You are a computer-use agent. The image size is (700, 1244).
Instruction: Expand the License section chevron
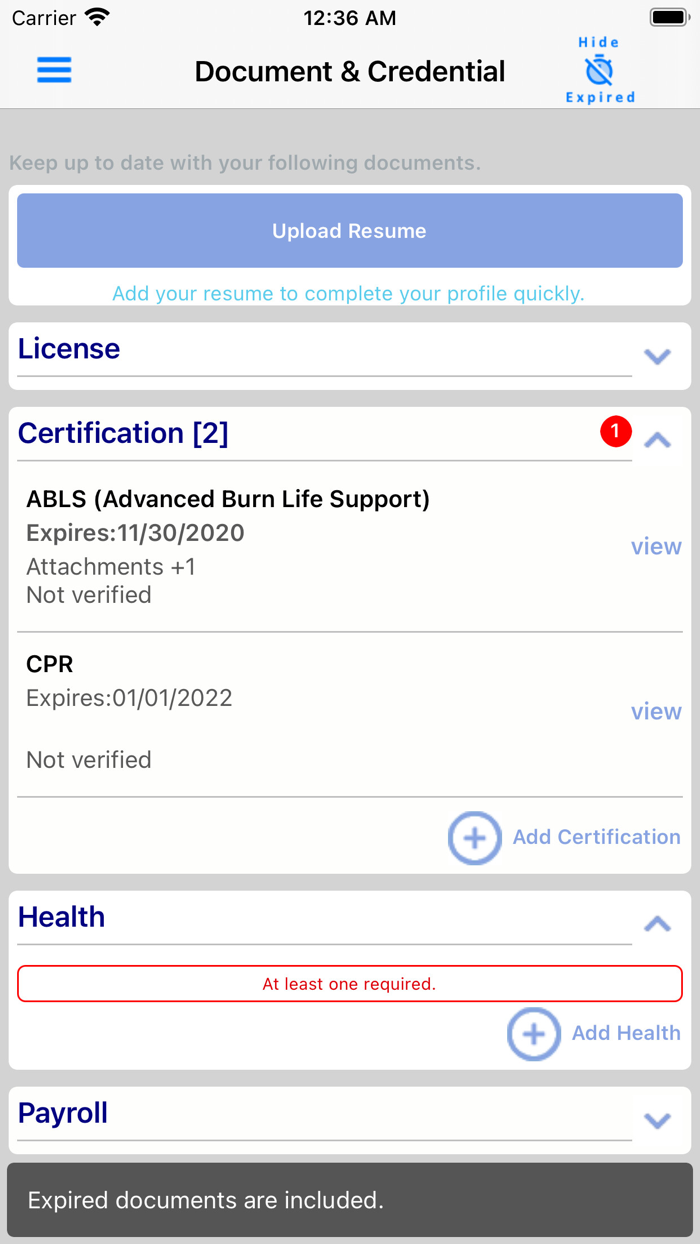(x=657, y=356)
